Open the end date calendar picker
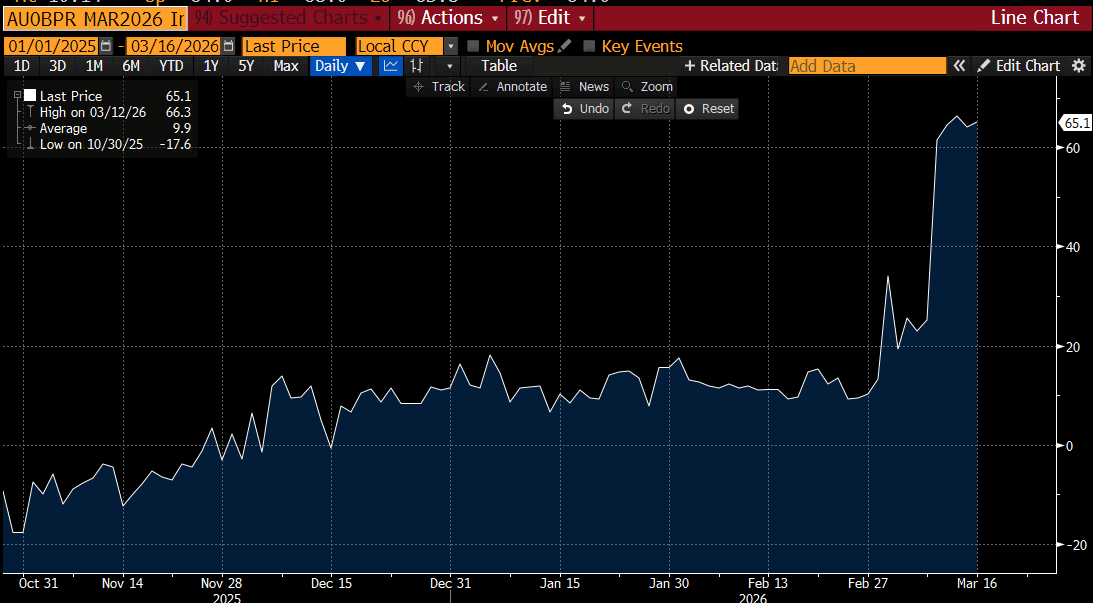Screen dimensions: 1093x603 pos(229,46)
